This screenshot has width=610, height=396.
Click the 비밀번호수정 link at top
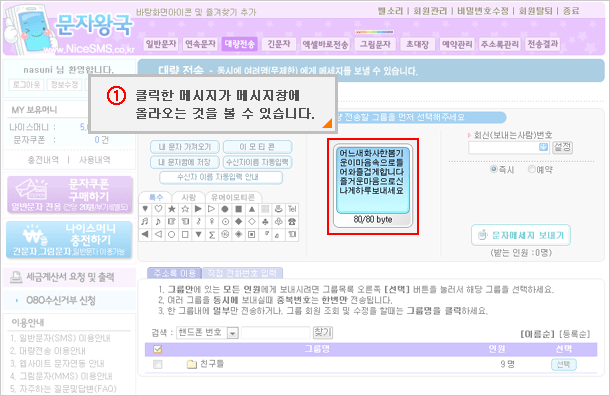[483, 11]
